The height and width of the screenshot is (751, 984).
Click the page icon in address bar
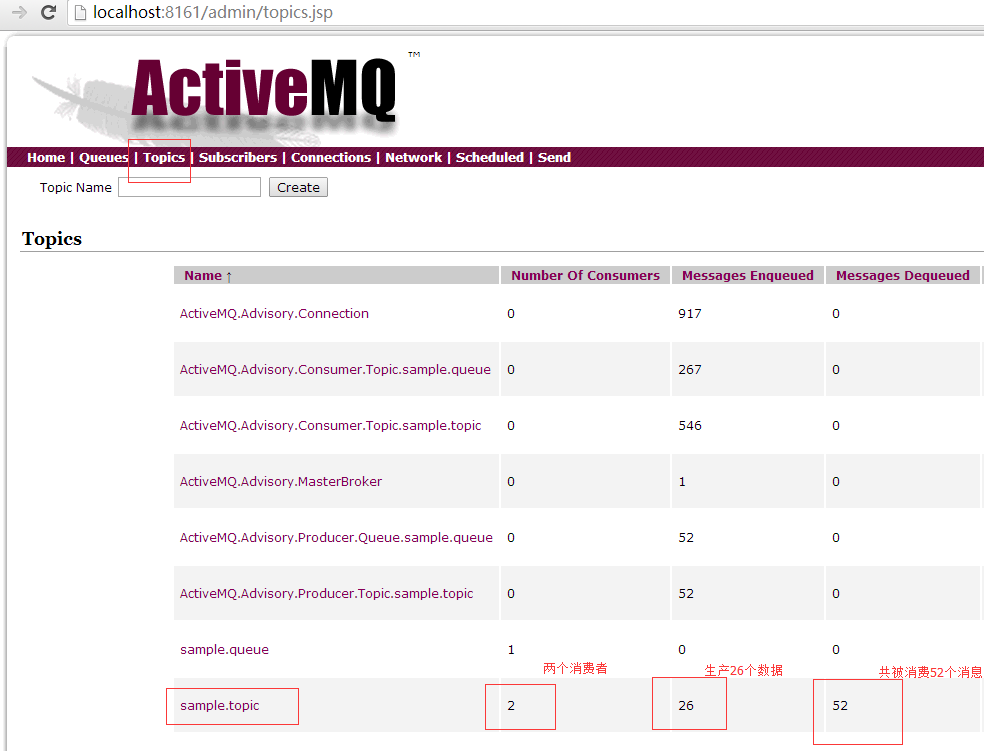(80, 13)
